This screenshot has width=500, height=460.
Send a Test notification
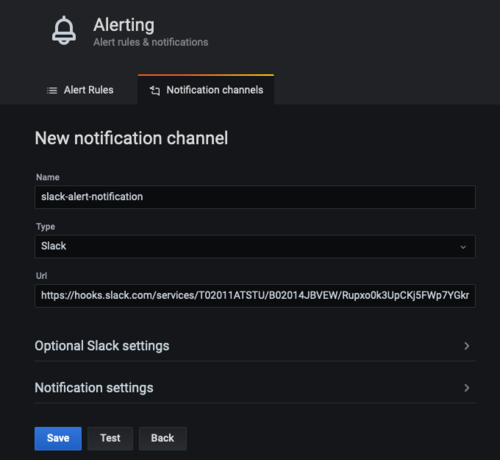tap(110, 438)
